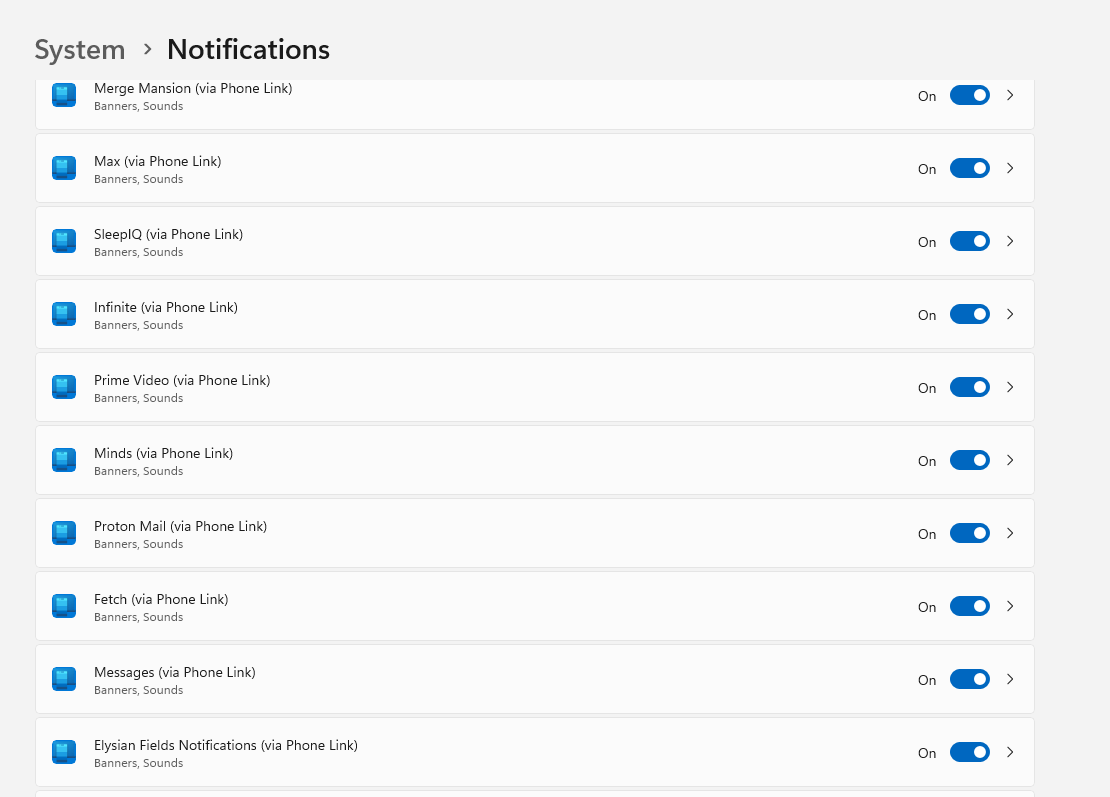Click "Banners, Sounds" under Max
The width and height of the screenshot is (1110, 797).
point(139,179)
